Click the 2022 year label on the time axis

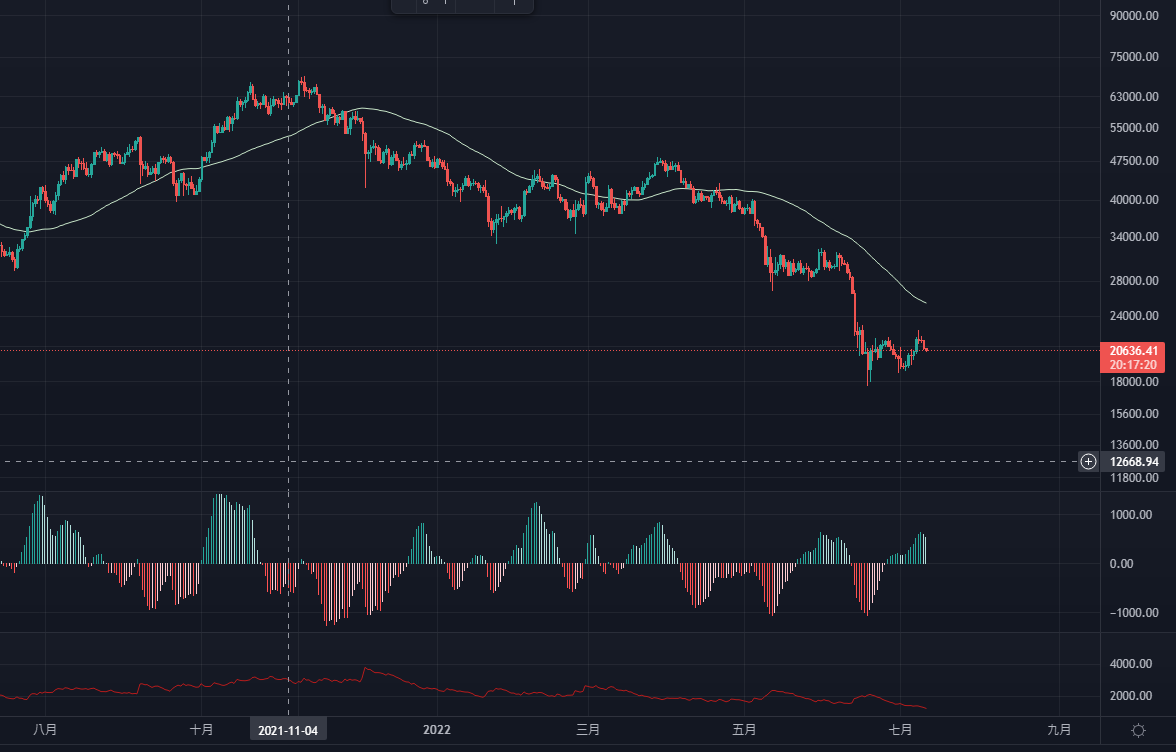(439, 730)
